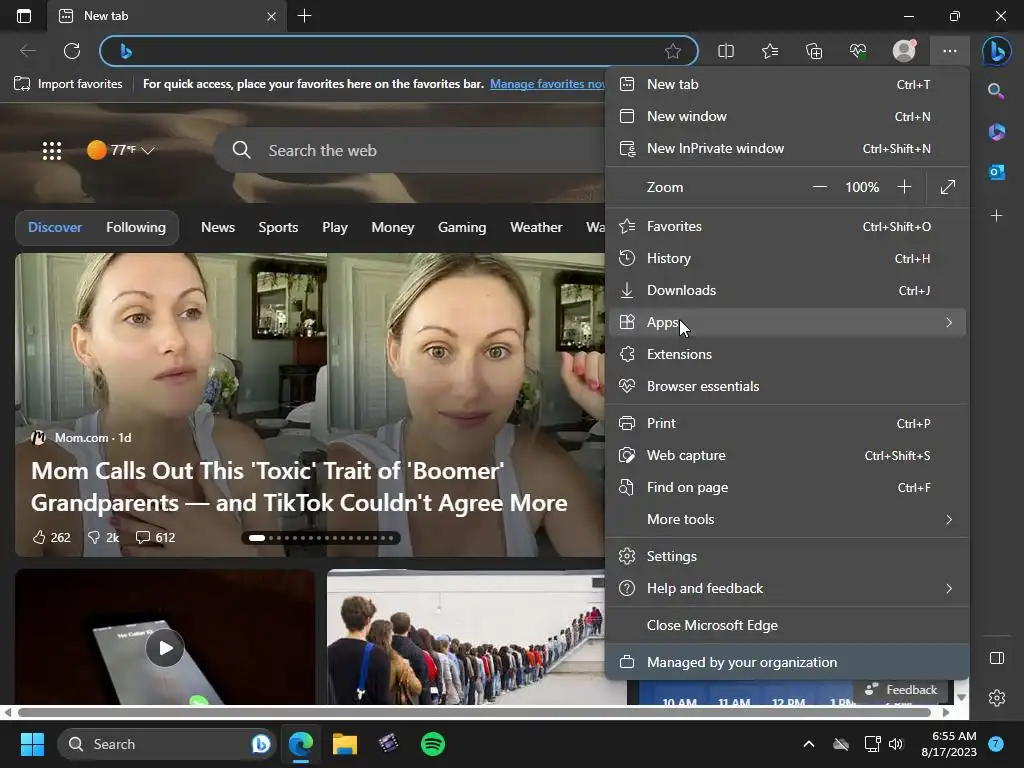The width and height of the screenshot is (1024, 768).
Task: Select New InPrivate window menu item
Action: (x=715, y=148)
